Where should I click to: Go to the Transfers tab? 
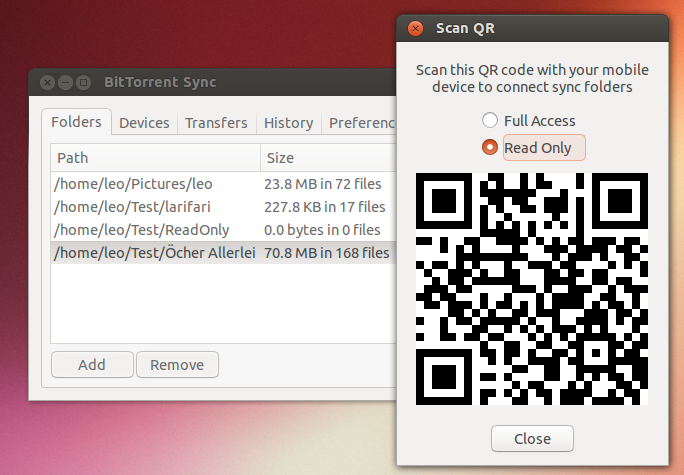point(216,123)
